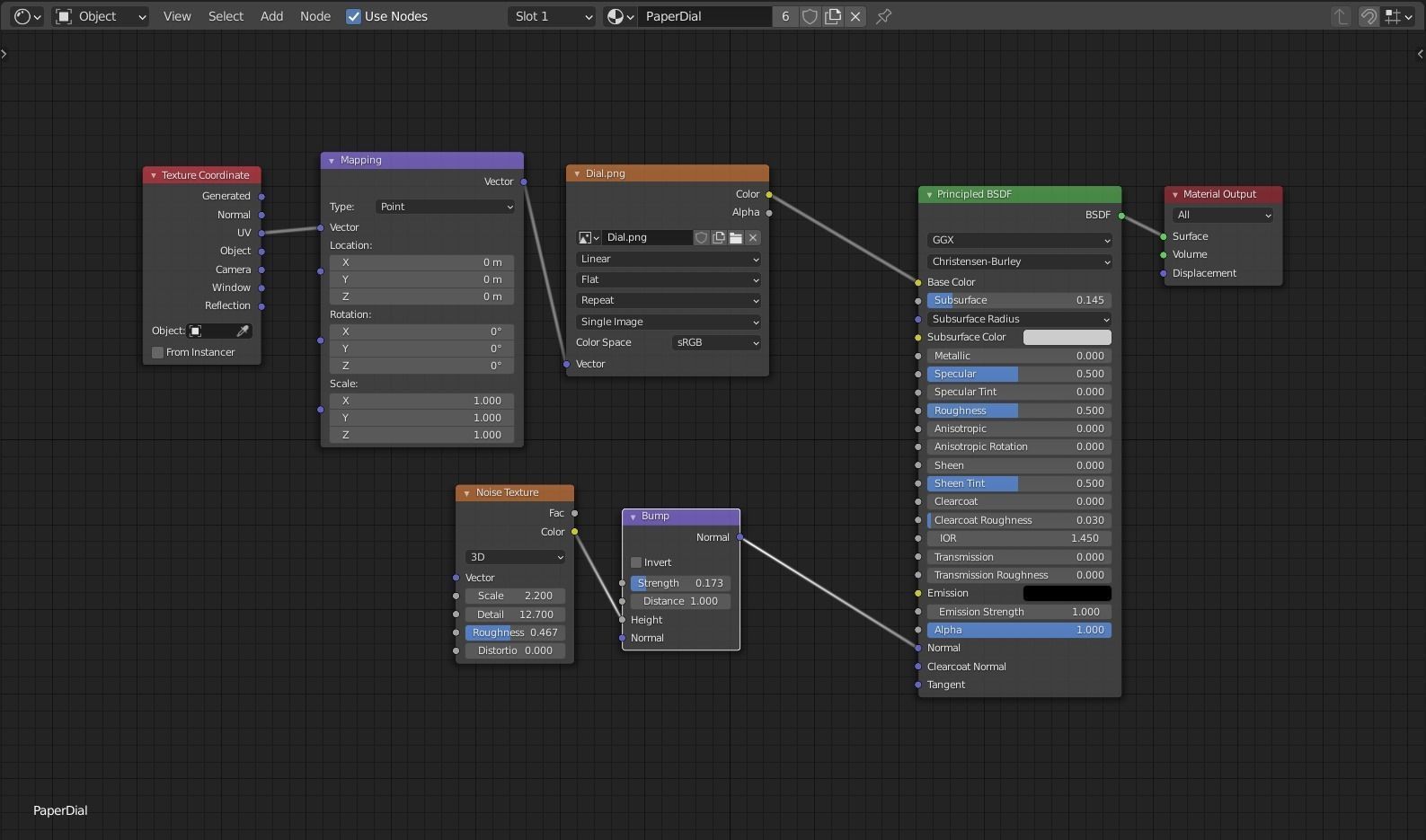Open the sRGB Color Space dropdown
The image size is (1426, 840).
click(x=716, y=342)
